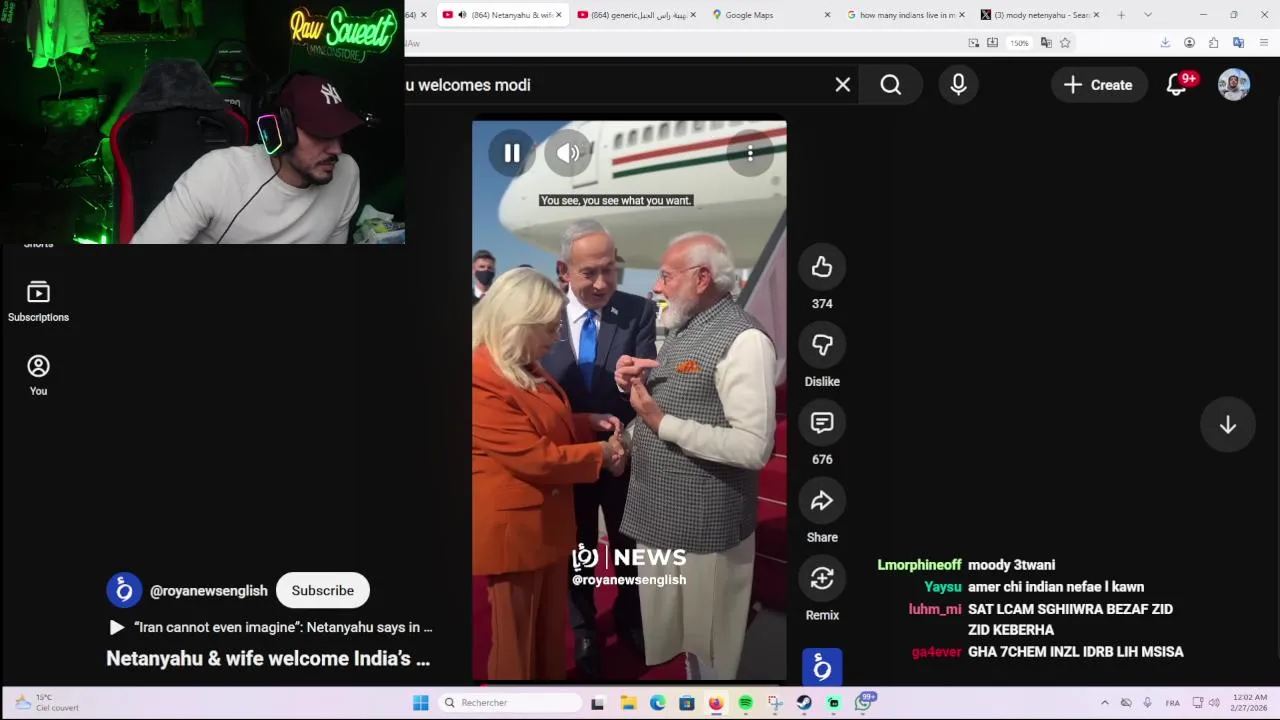Expand the list-all-tabs chevron
This screenshot has width=1280, height=720.
[x=1148, y=15]
